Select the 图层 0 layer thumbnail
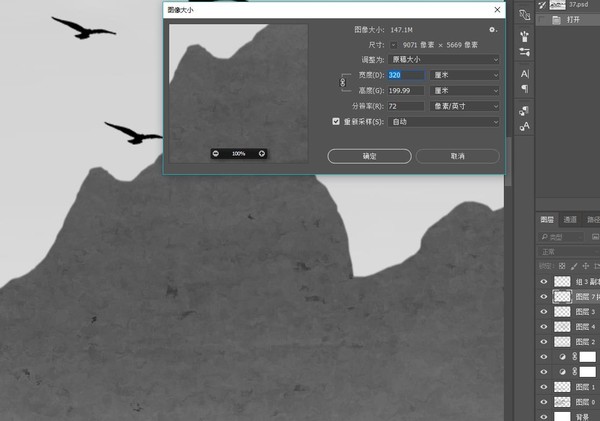 [x=562, y=402]
